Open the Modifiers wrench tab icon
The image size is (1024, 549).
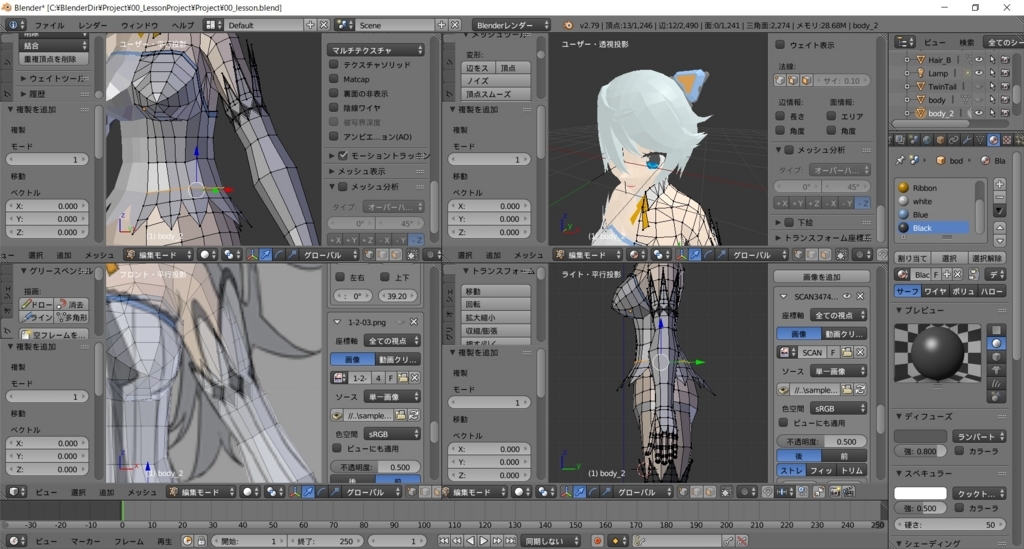(x=967, y=140)
